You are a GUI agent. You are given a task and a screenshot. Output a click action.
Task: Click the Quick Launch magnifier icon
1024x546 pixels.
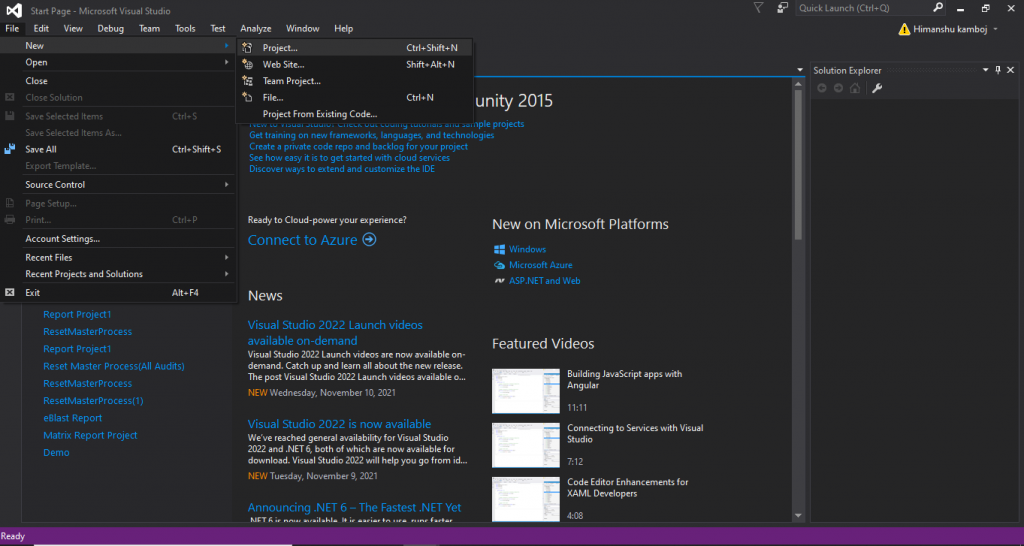(x=937, y=7)
